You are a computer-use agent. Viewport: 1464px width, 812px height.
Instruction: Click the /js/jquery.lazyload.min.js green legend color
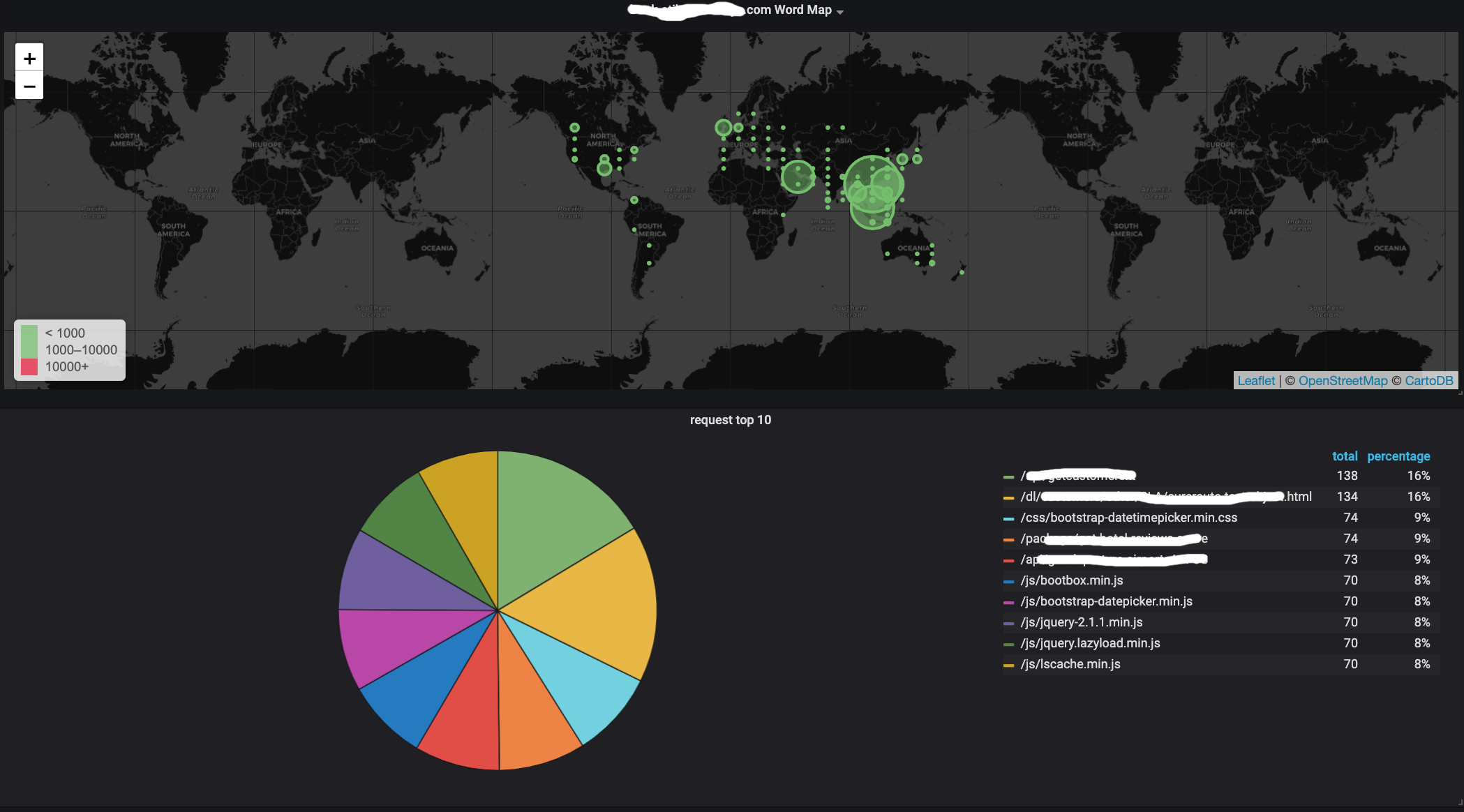coord(1008,644)
